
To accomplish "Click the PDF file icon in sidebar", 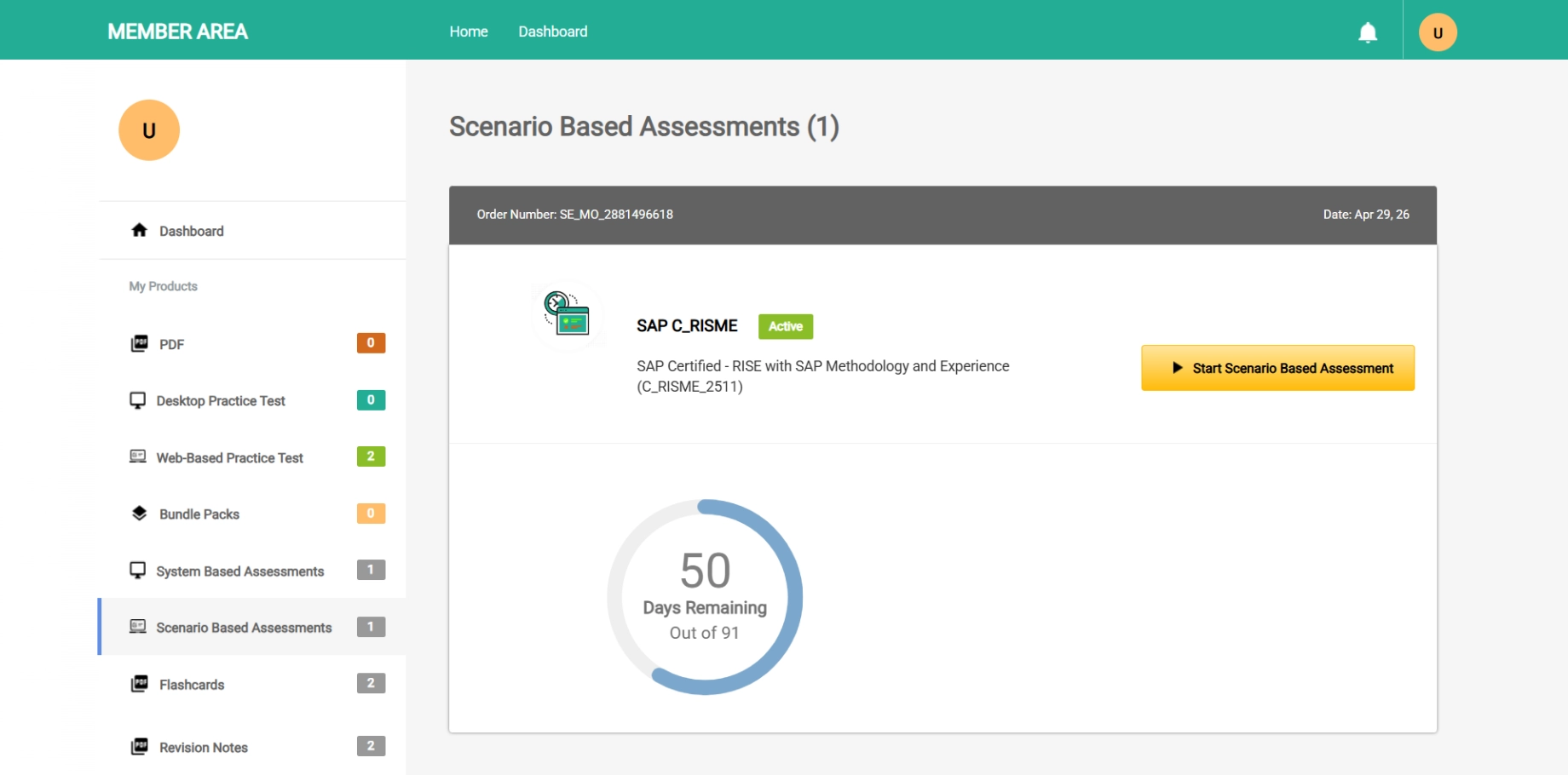I will pyautogui.click(x=139, y=343).
